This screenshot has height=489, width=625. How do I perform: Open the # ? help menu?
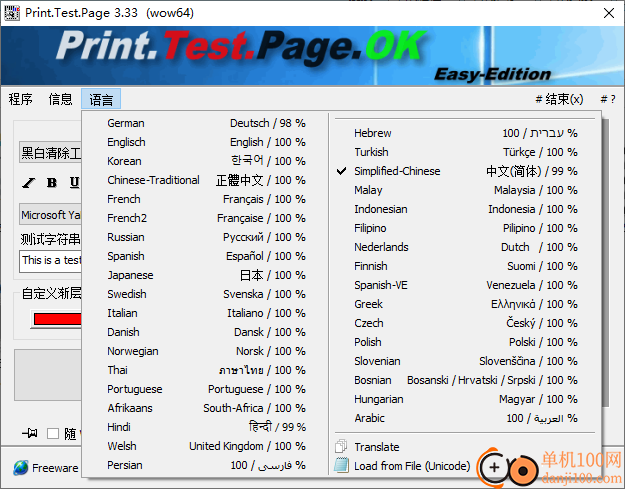608,99
